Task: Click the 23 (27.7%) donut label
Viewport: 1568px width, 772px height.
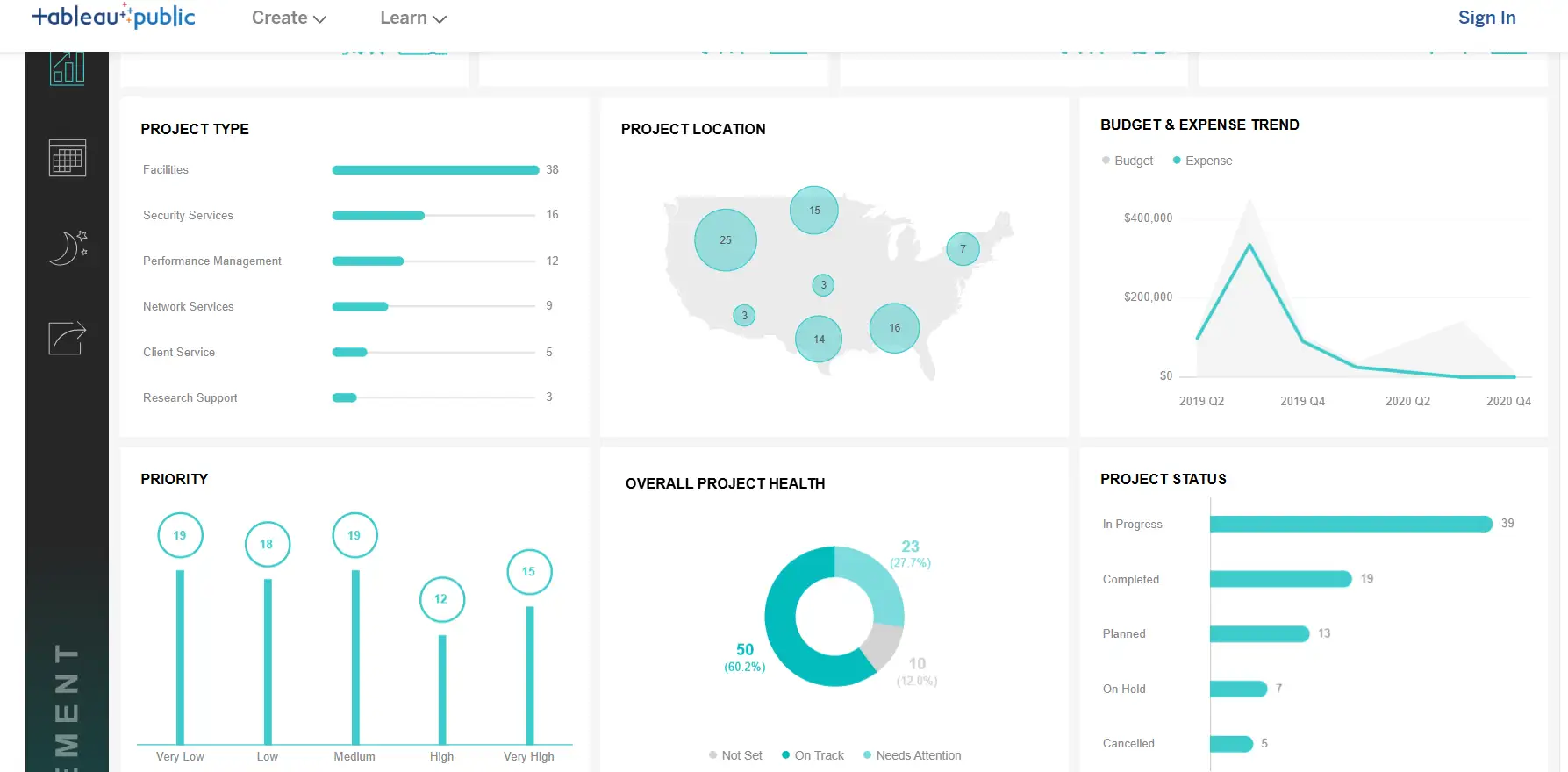Action: 911,554
